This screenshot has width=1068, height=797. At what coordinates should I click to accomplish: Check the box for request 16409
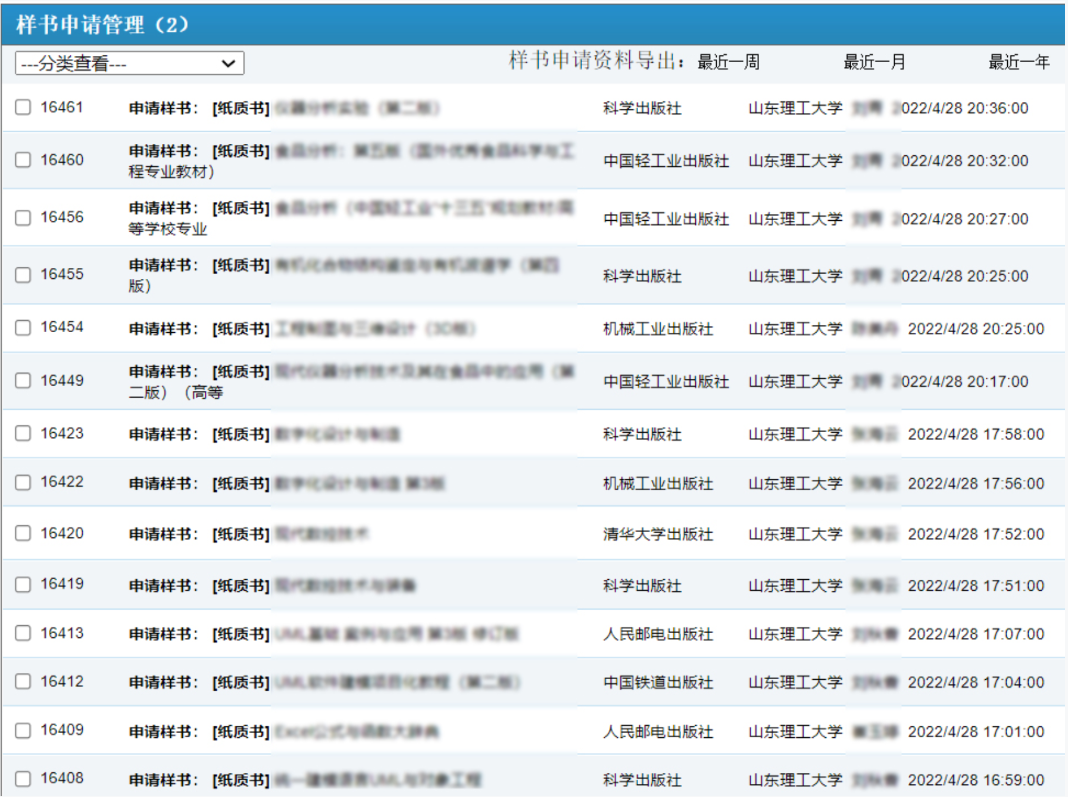[23, 731]
